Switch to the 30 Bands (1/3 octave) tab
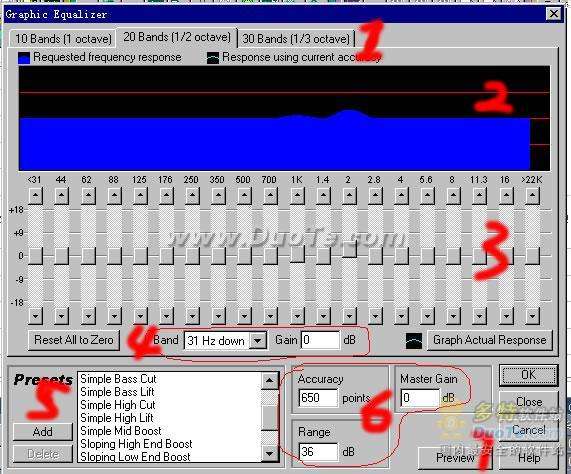Image resolution: width=571 pixels, height=474 pixels. point(296,39)
